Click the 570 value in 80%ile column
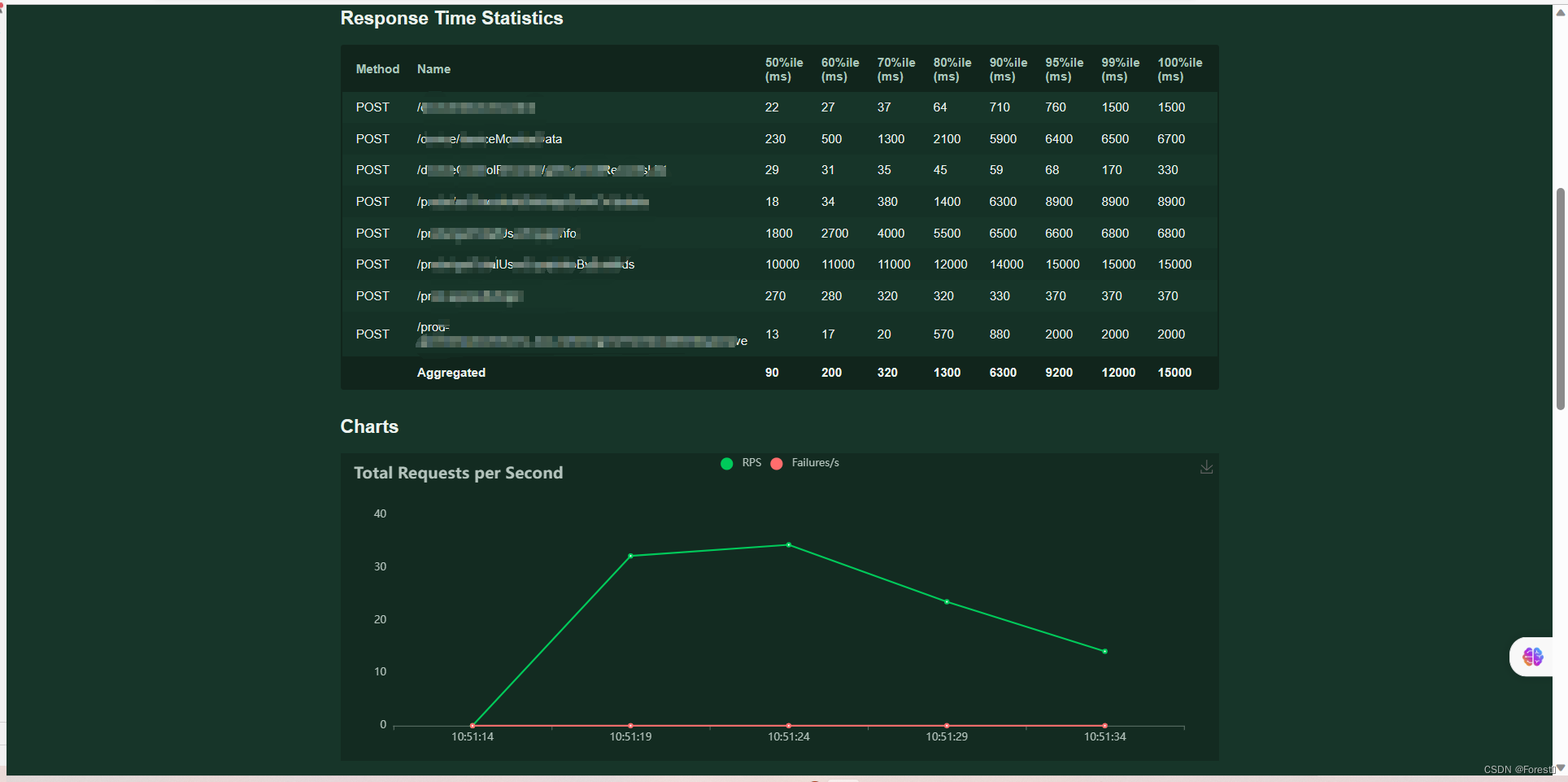The height and width of the screenshot is (782, 1568). 943,334
